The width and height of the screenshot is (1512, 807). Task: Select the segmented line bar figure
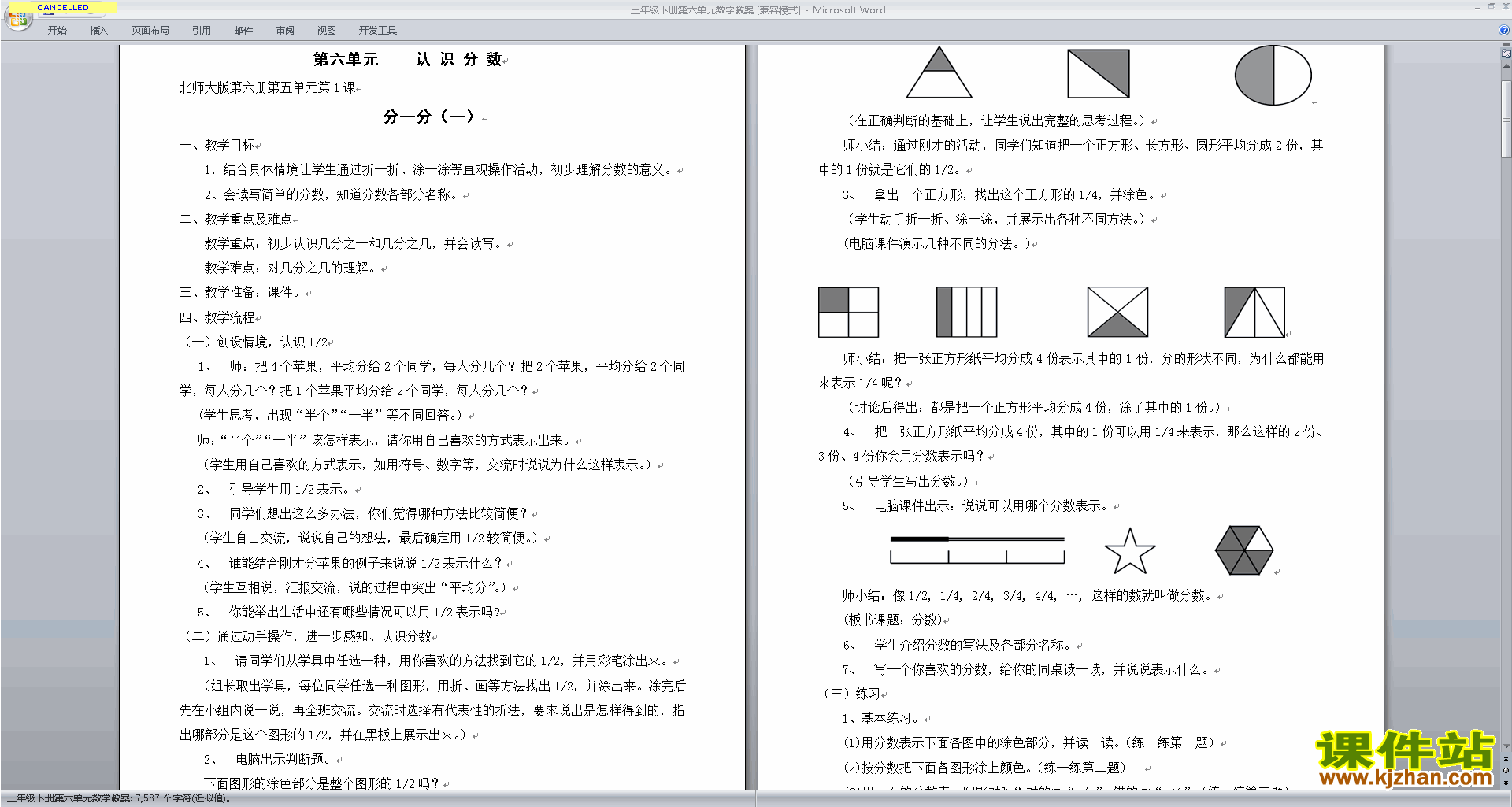click(x=977, y=550)
